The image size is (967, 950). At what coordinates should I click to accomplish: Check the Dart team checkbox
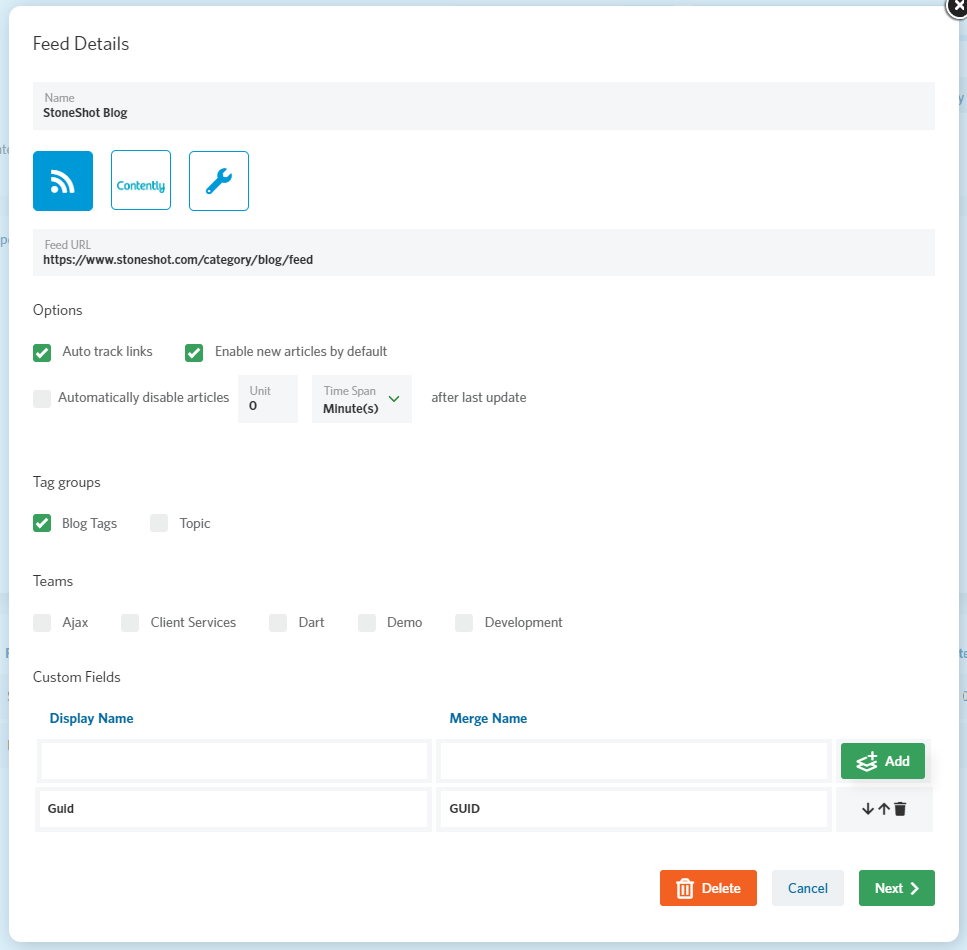278,622
